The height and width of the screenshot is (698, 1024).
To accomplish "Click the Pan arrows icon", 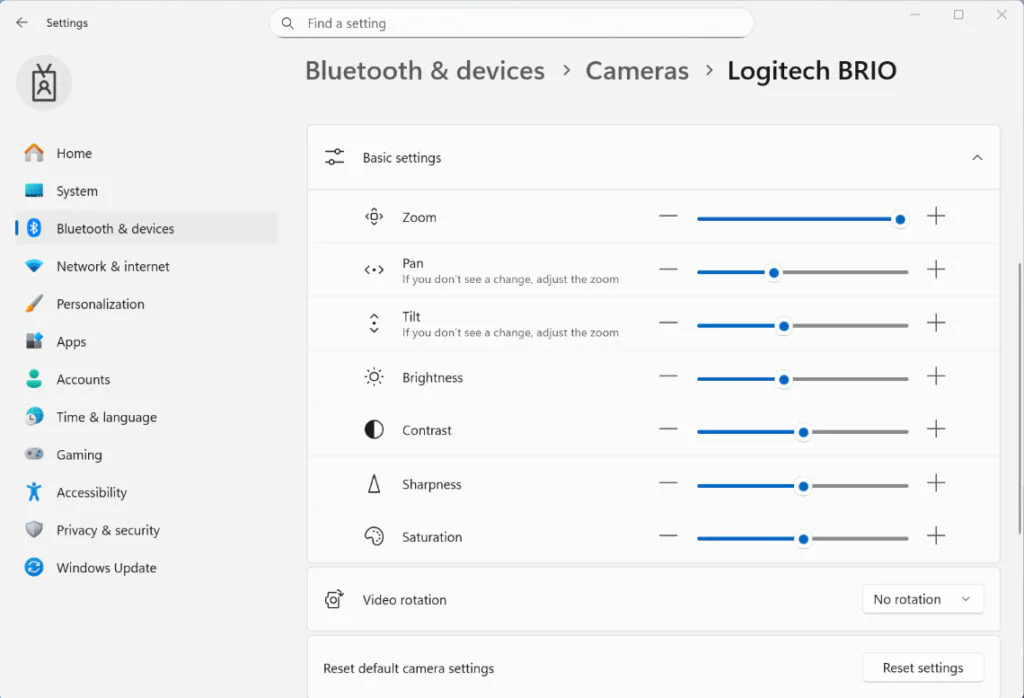I will click(374, 269).
